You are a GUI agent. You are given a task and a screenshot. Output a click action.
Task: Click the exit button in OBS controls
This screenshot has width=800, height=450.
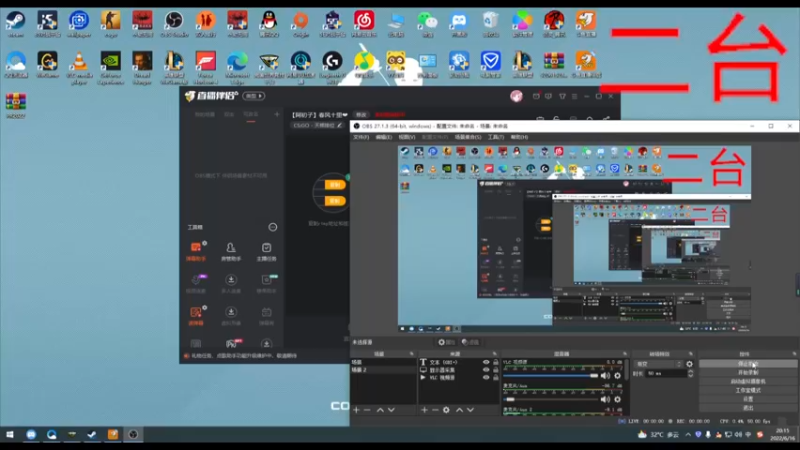(748, 408)
